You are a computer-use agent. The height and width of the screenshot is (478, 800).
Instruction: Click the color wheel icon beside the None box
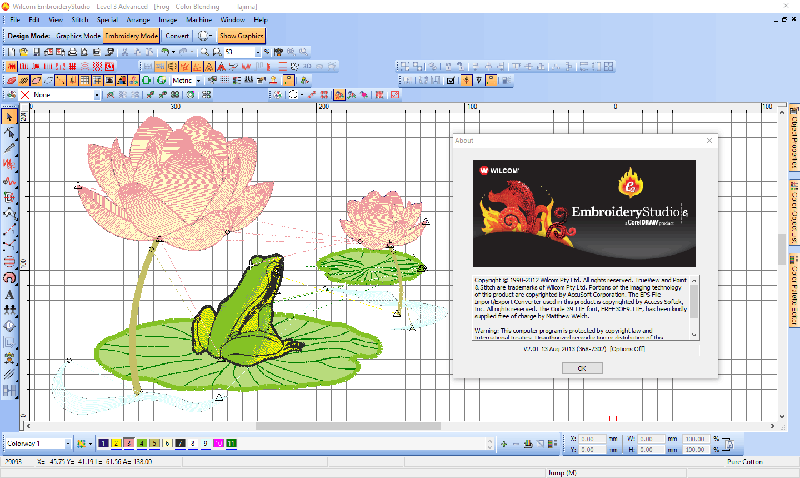coord(11,95)
